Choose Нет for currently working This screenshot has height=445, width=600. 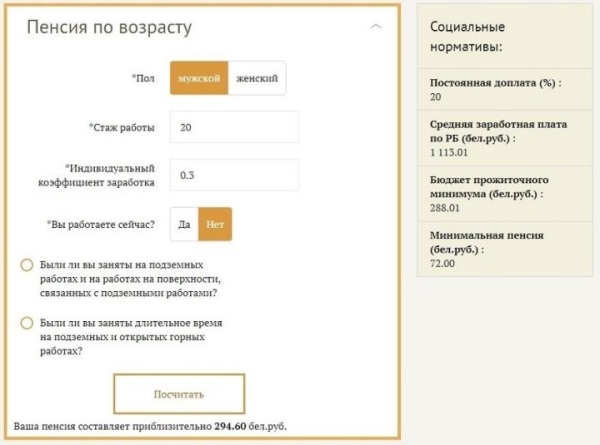(x=215, y=224)
